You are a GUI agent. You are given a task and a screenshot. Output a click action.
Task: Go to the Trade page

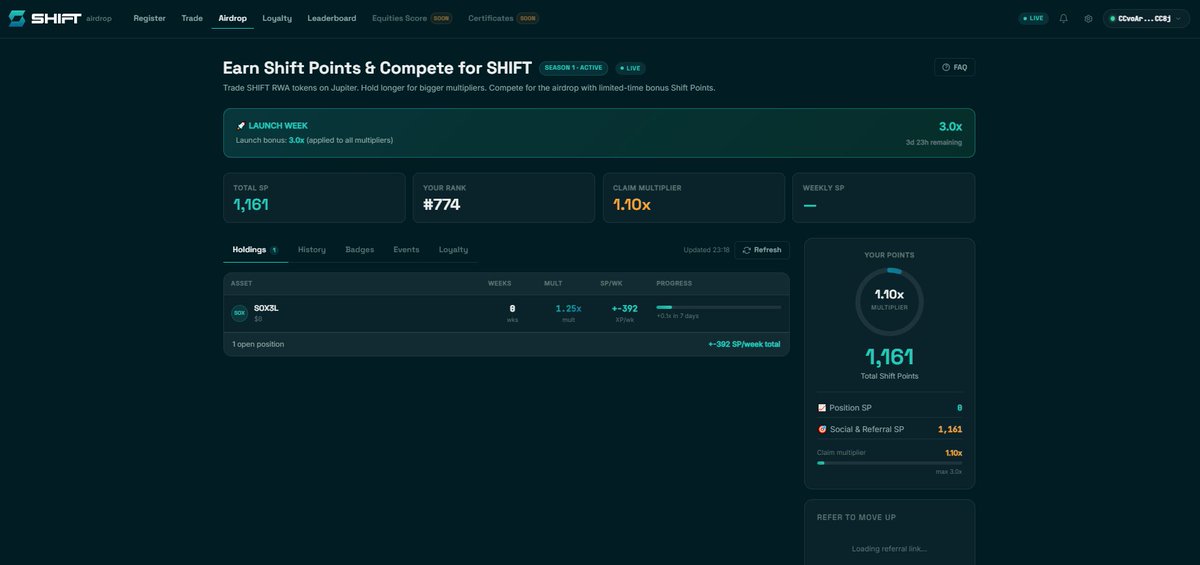pyautogui.click(x=192, y=18)
